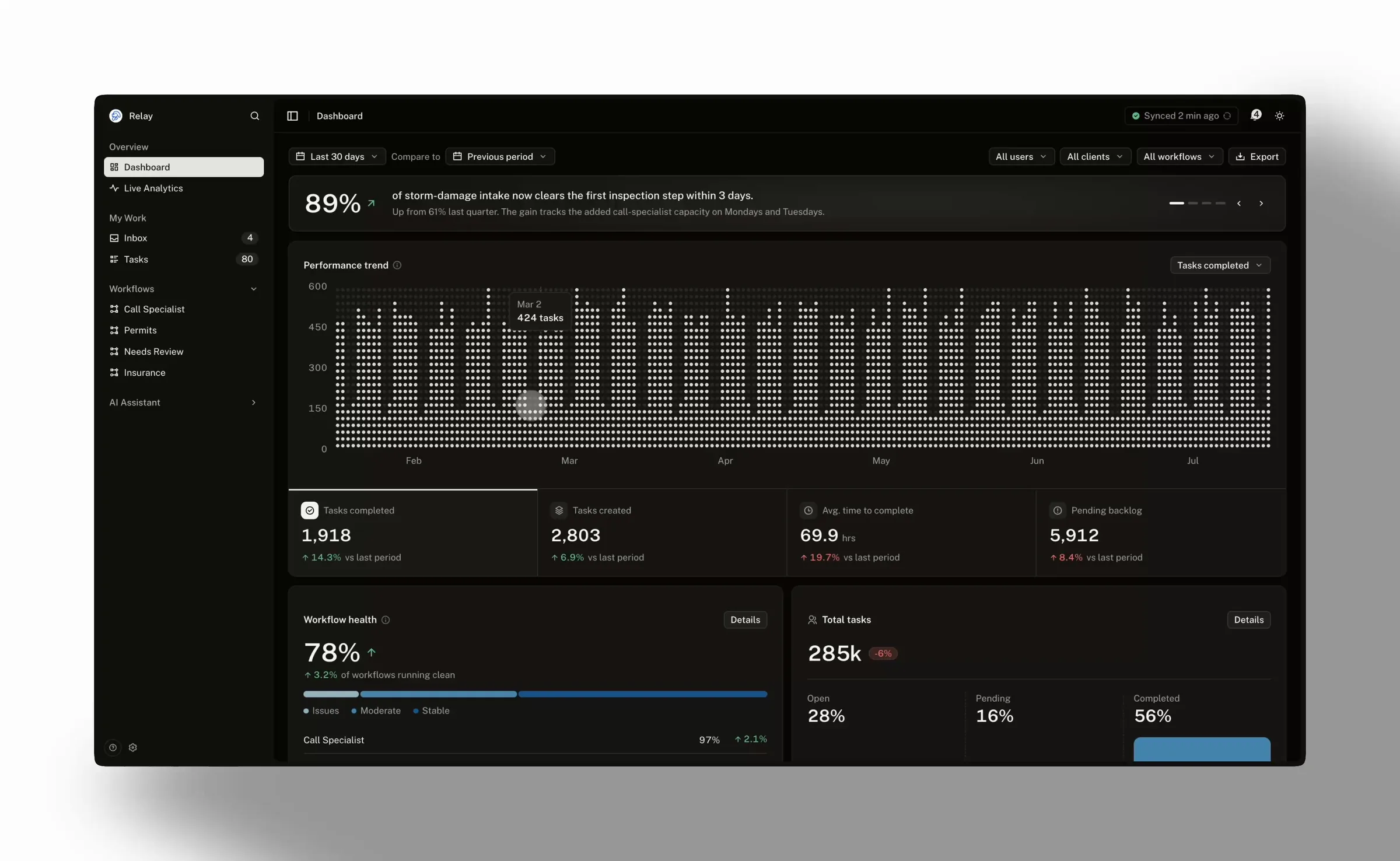This screenshot has height=861, width=1400.
Task: Toggle the sidebar panel icon
Action: (292, 116)
